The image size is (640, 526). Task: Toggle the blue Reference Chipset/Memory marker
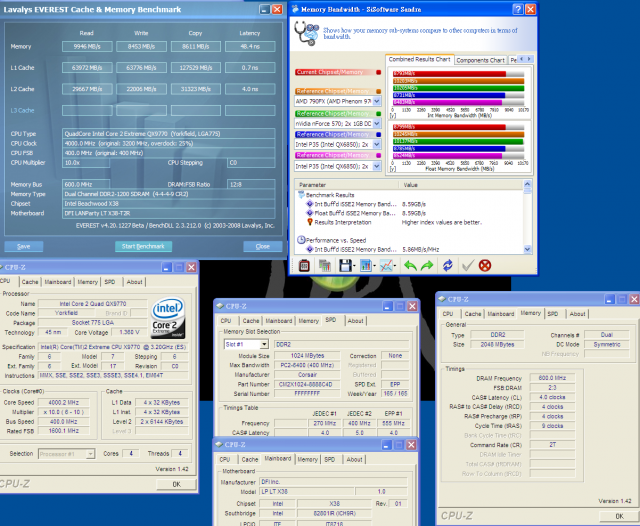[378, 134]
